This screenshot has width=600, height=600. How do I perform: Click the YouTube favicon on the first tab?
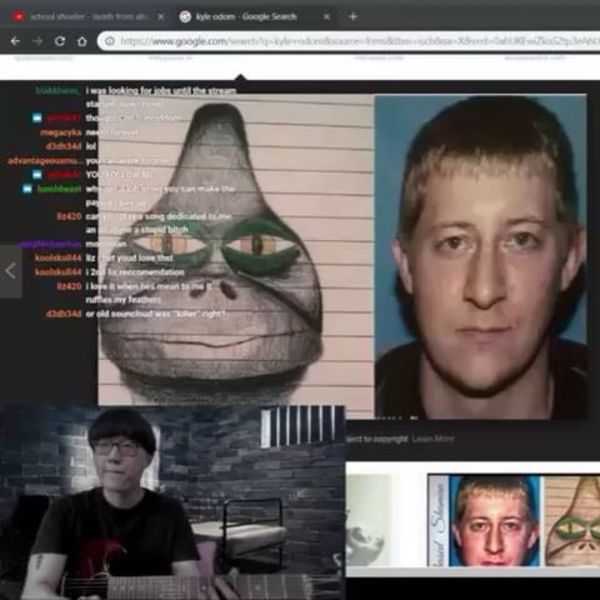(18, 16)
